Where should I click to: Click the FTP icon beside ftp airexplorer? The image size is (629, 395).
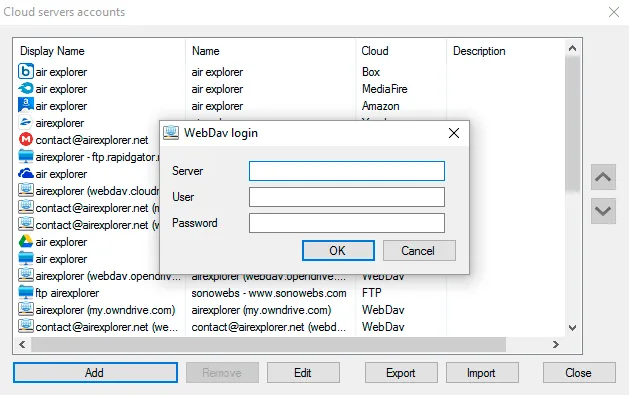[x=26, y=292]
